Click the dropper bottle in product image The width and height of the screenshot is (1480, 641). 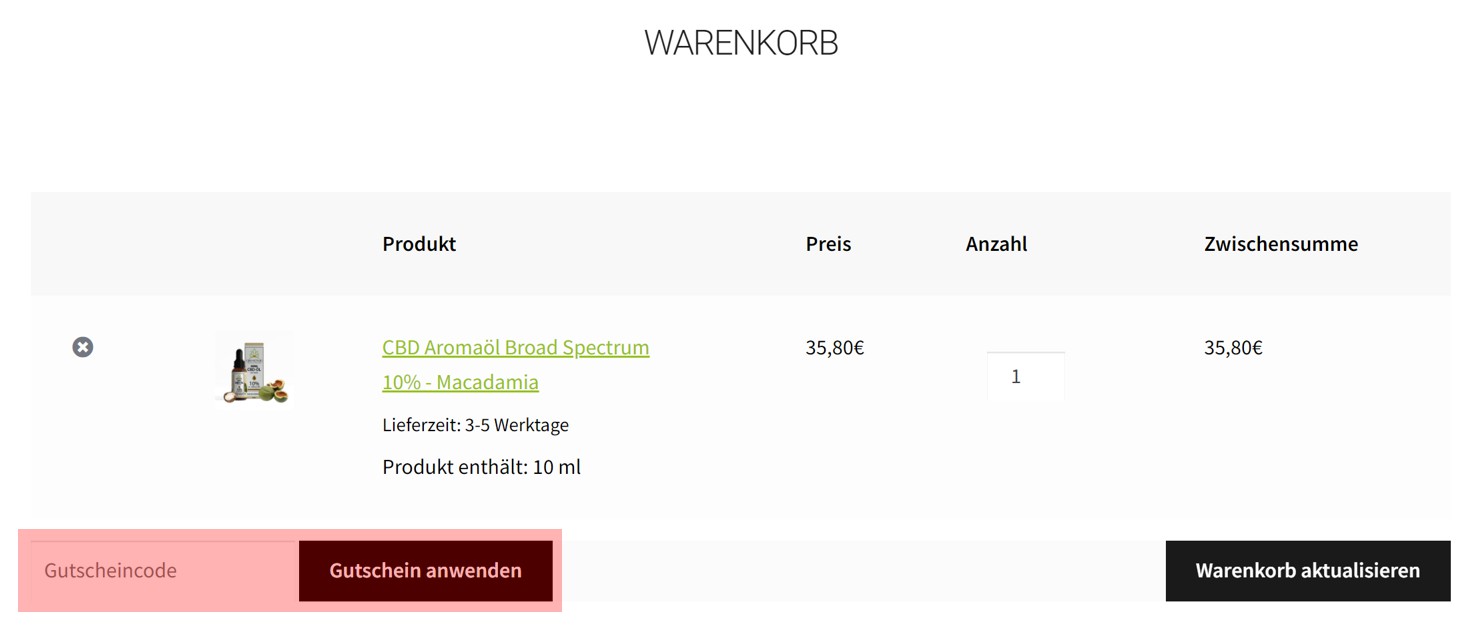pos(239,374)
